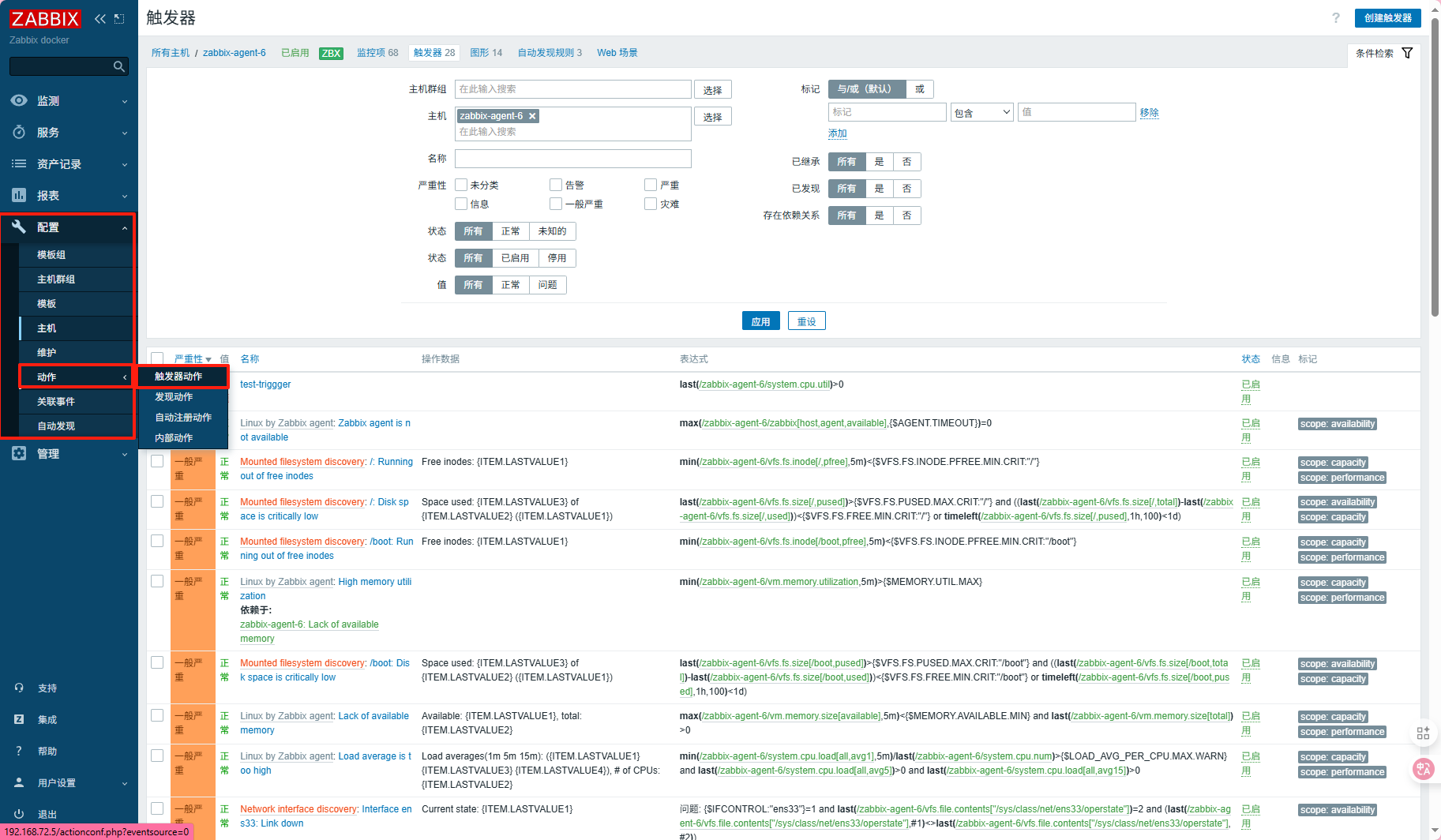
Task: Click the 名称 filter input field
Action: [573, 159]
